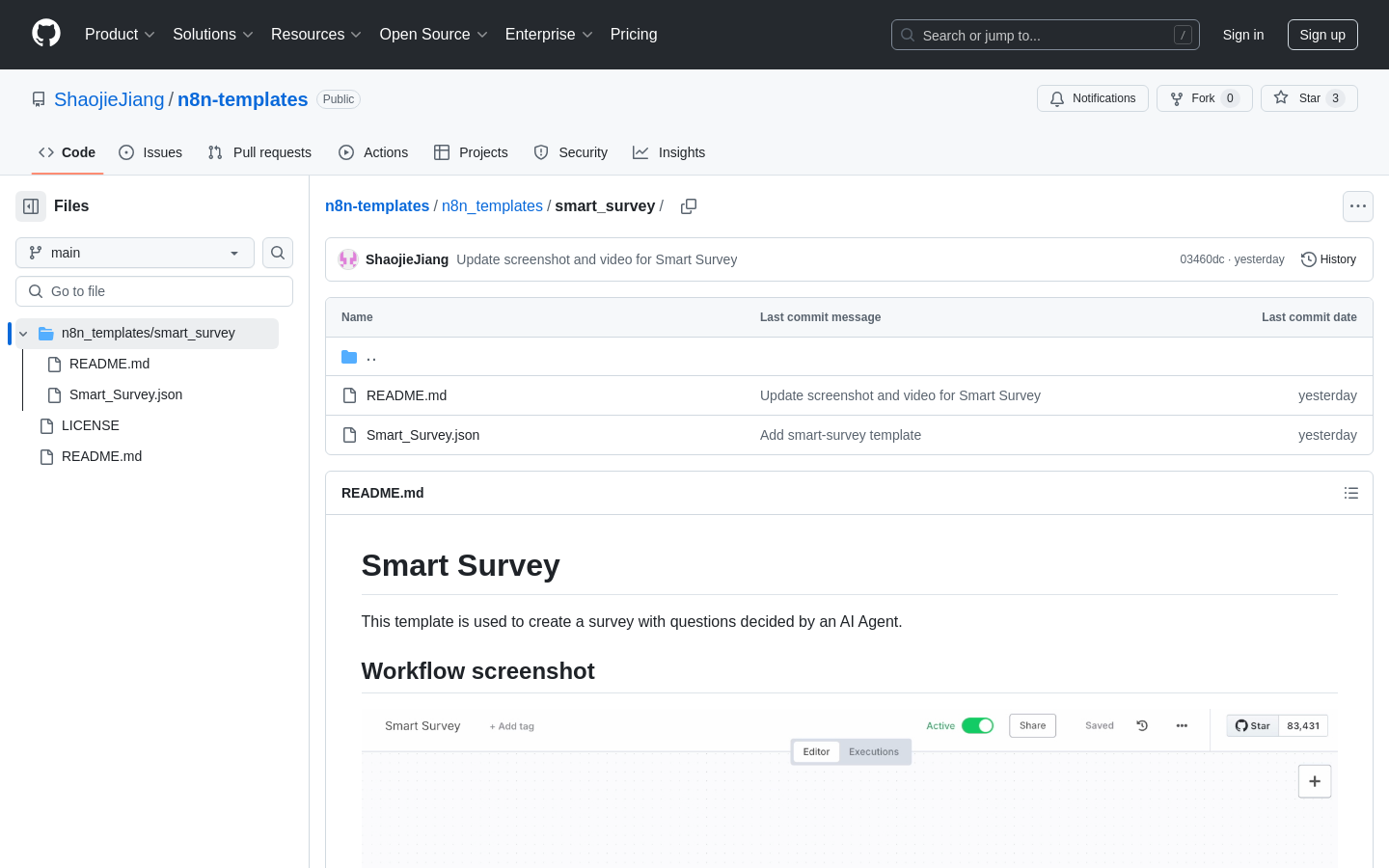Click the ShaojieJiang avatar in commit bar
The height and width of the screenshot is (868, 1389).
point(348,259)
